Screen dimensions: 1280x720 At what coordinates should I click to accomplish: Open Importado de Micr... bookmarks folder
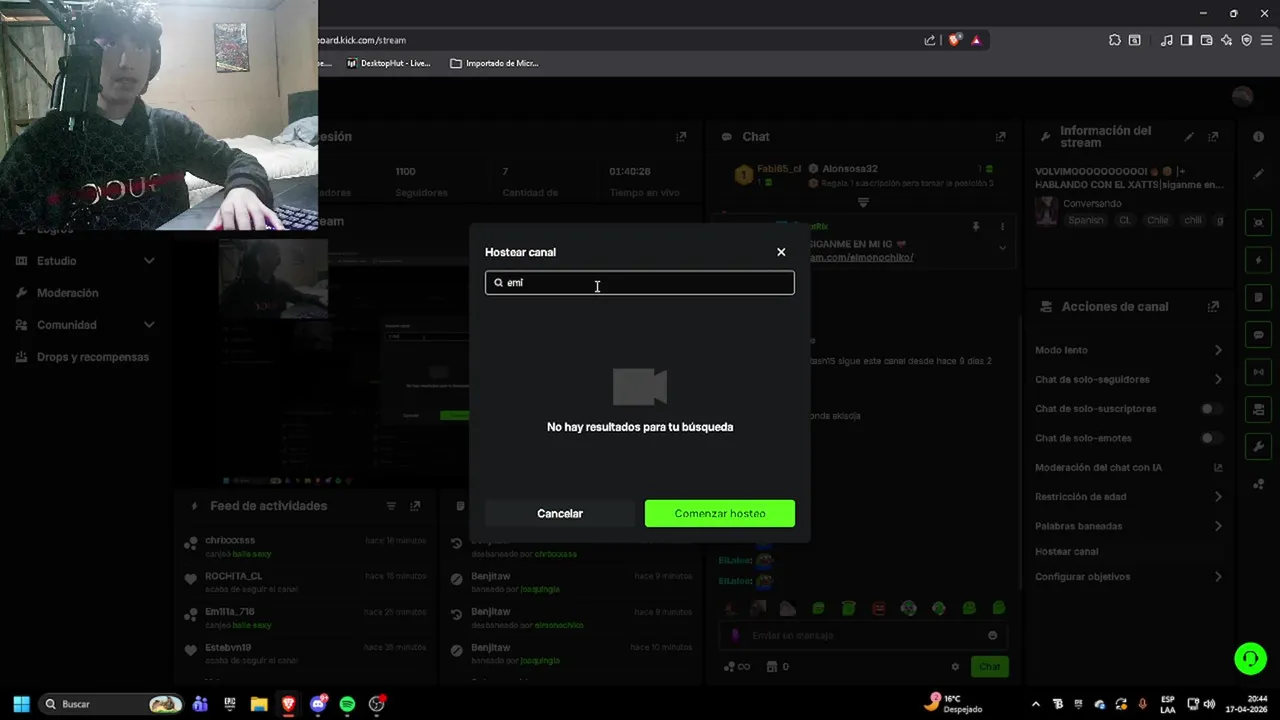coord(494,63)
